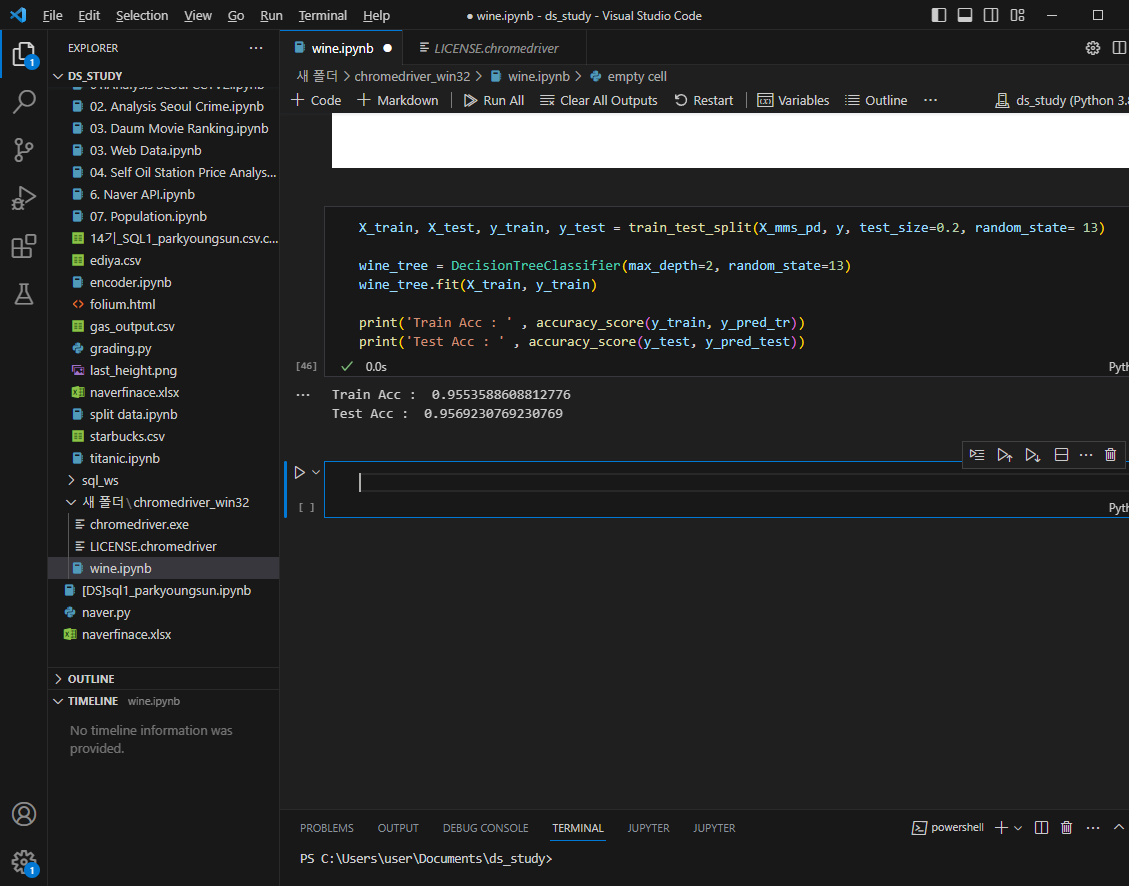
Task: Click the Split Cell icon
Action: click(1061, 455)
